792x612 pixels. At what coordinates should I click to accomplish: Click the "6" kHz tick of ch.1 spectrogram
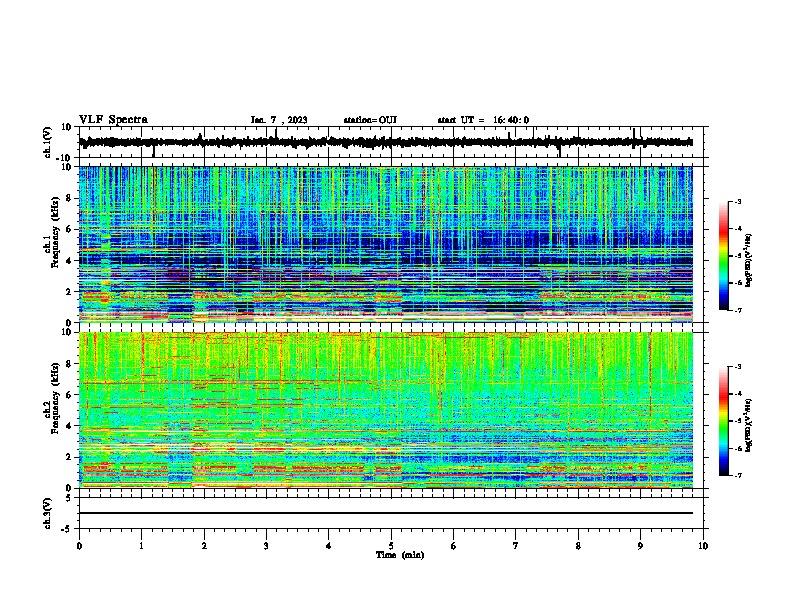pyautogui.click(x=70, y=229)
